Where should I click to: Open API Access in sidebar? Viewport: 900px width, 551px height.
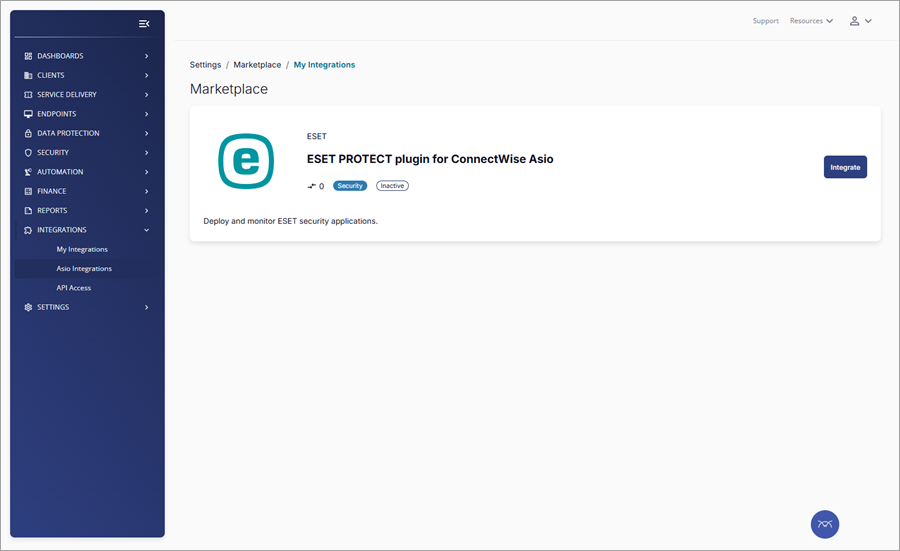(x=73, y=288)
